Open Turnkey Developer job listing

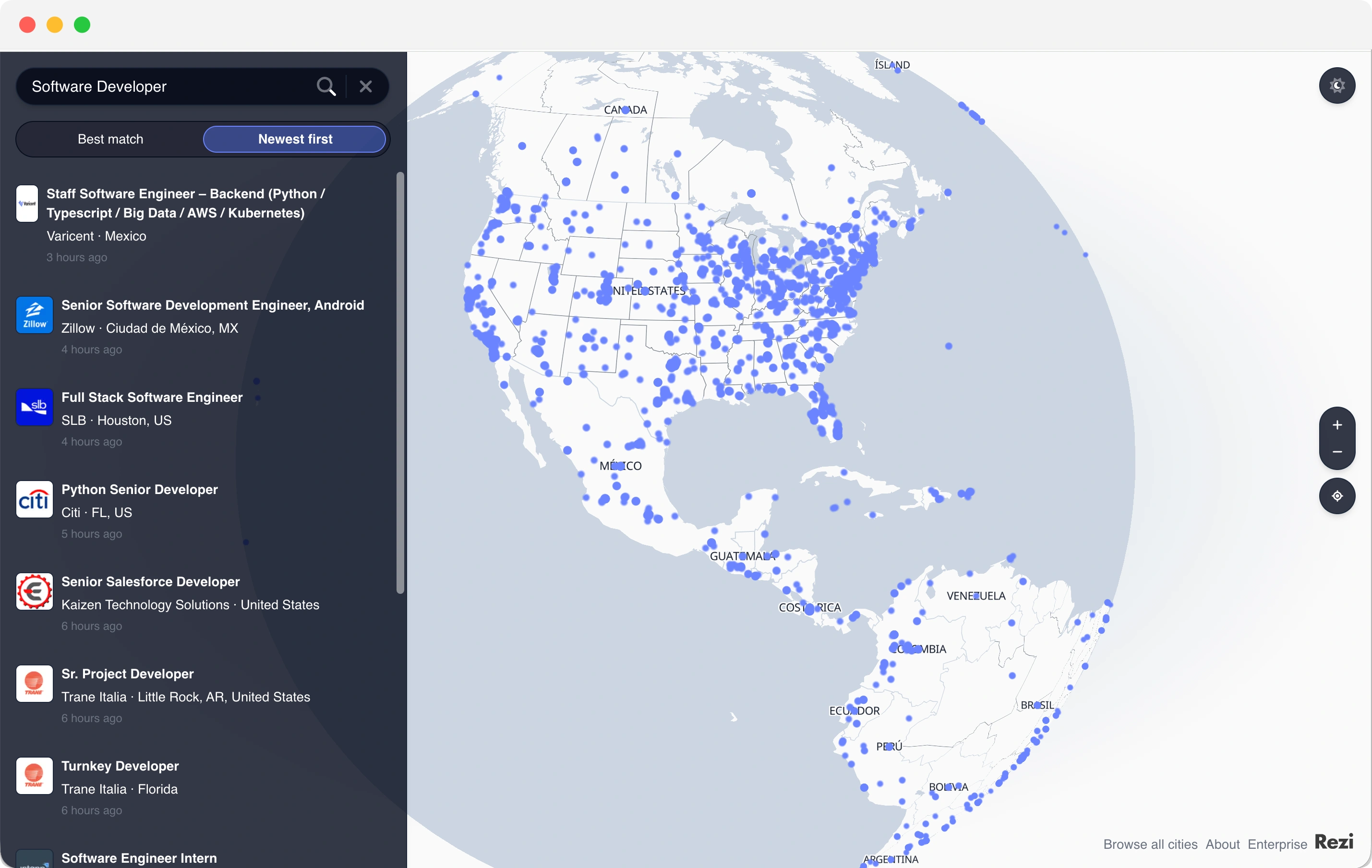(120, 766)
